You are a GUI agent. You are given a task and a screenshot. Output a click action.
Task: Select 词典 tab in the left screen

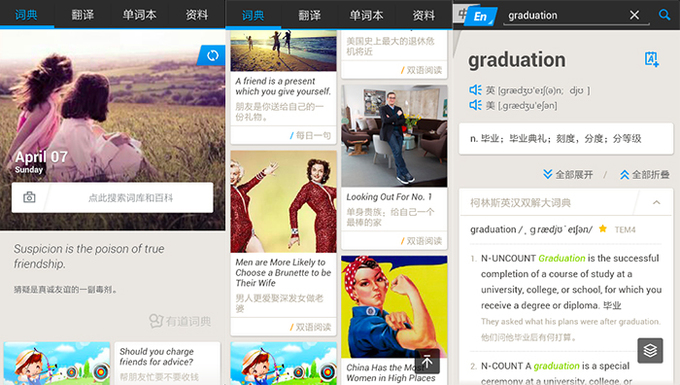click(26, 15)
